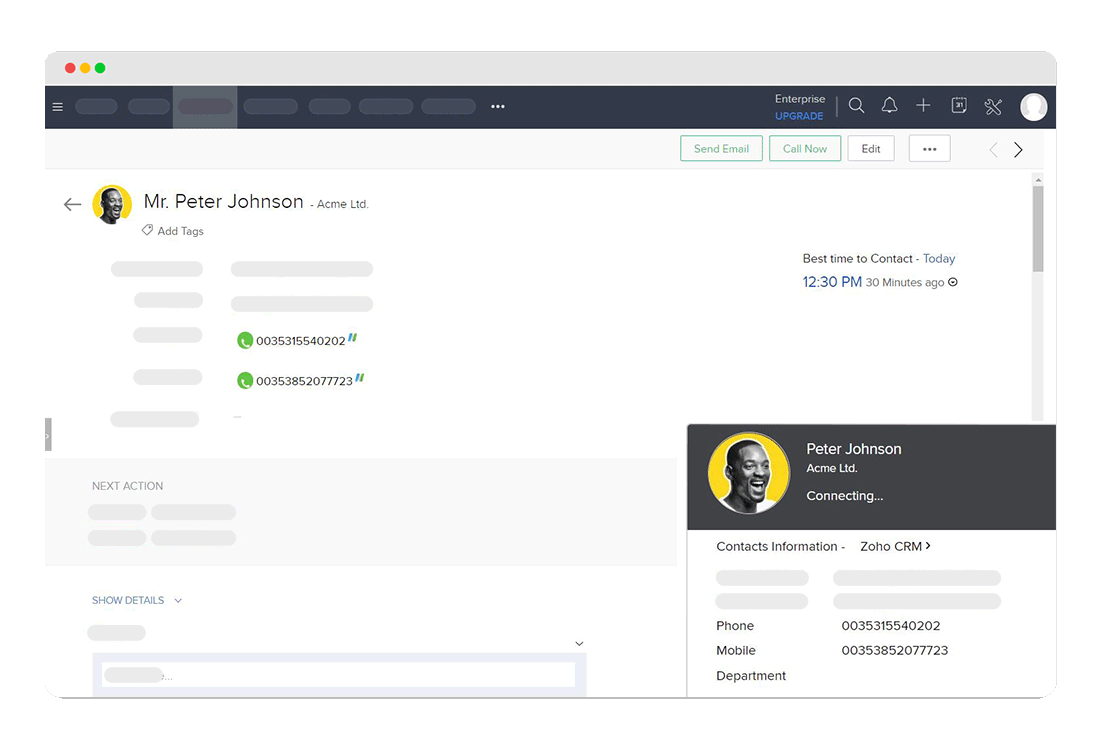Go to the next record with the right chevron
Image resolution: width=1110 pixels, height=750 pixels.
[x=1018, y=149]
